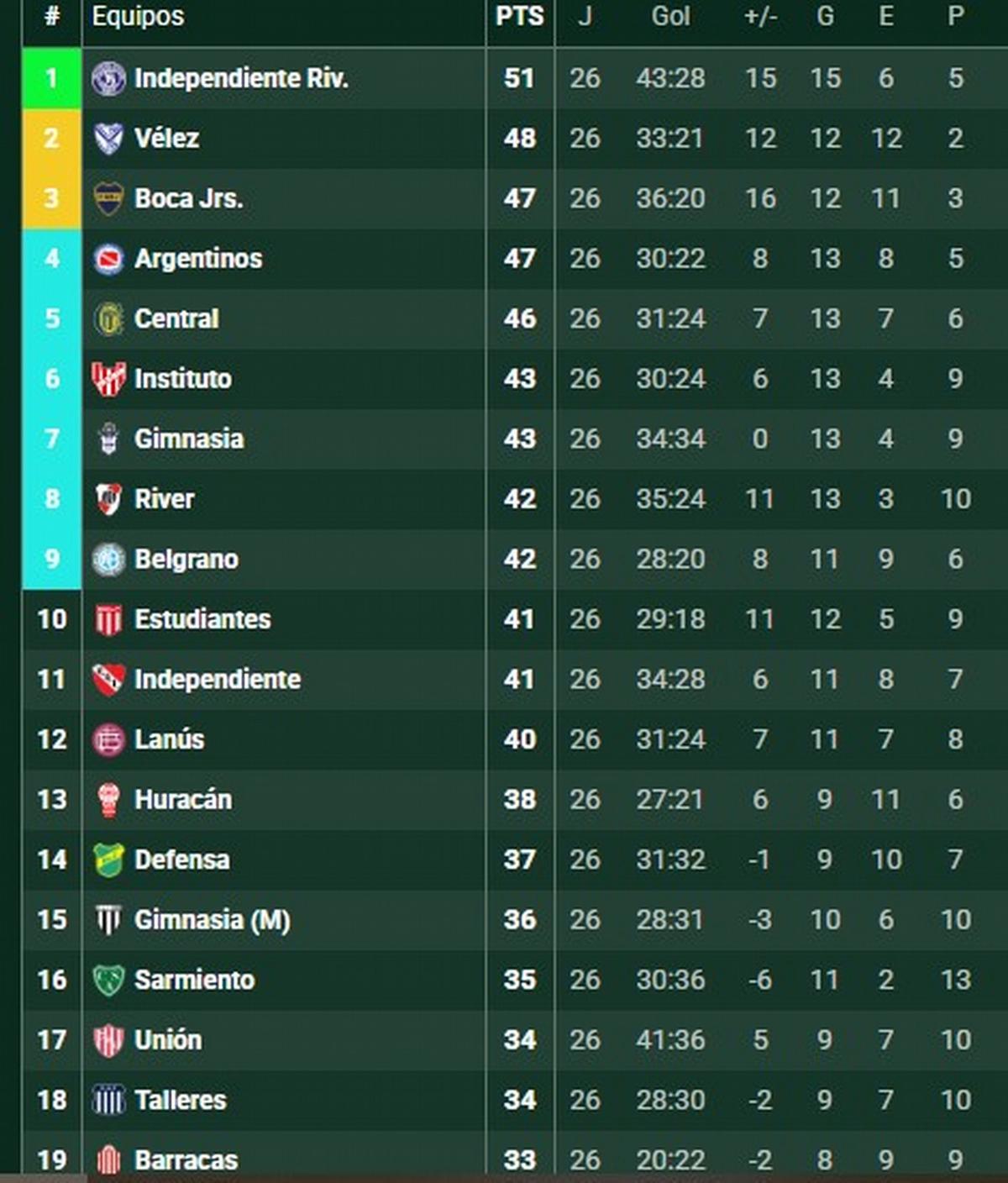Click the yellow position 2 marker
The height and width of the screenshot is (1183, 1008).
[52, 139]
